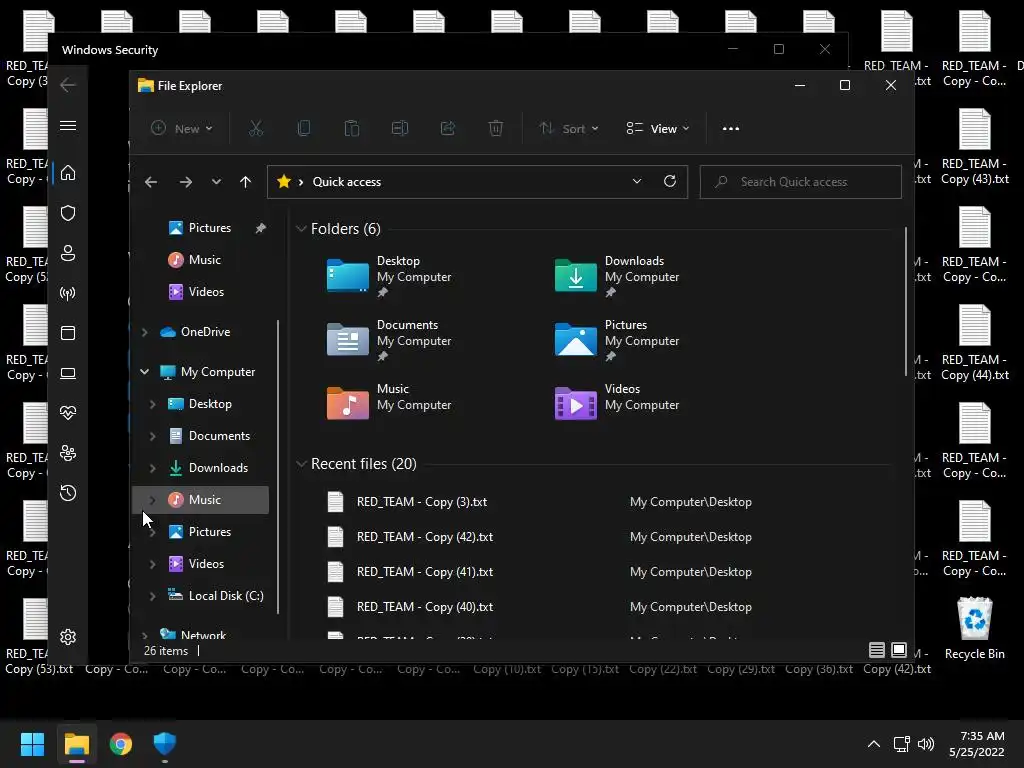Click the clock showing 7:35 AM
This screenshot has width=1024, height=768.
(982, 736)
